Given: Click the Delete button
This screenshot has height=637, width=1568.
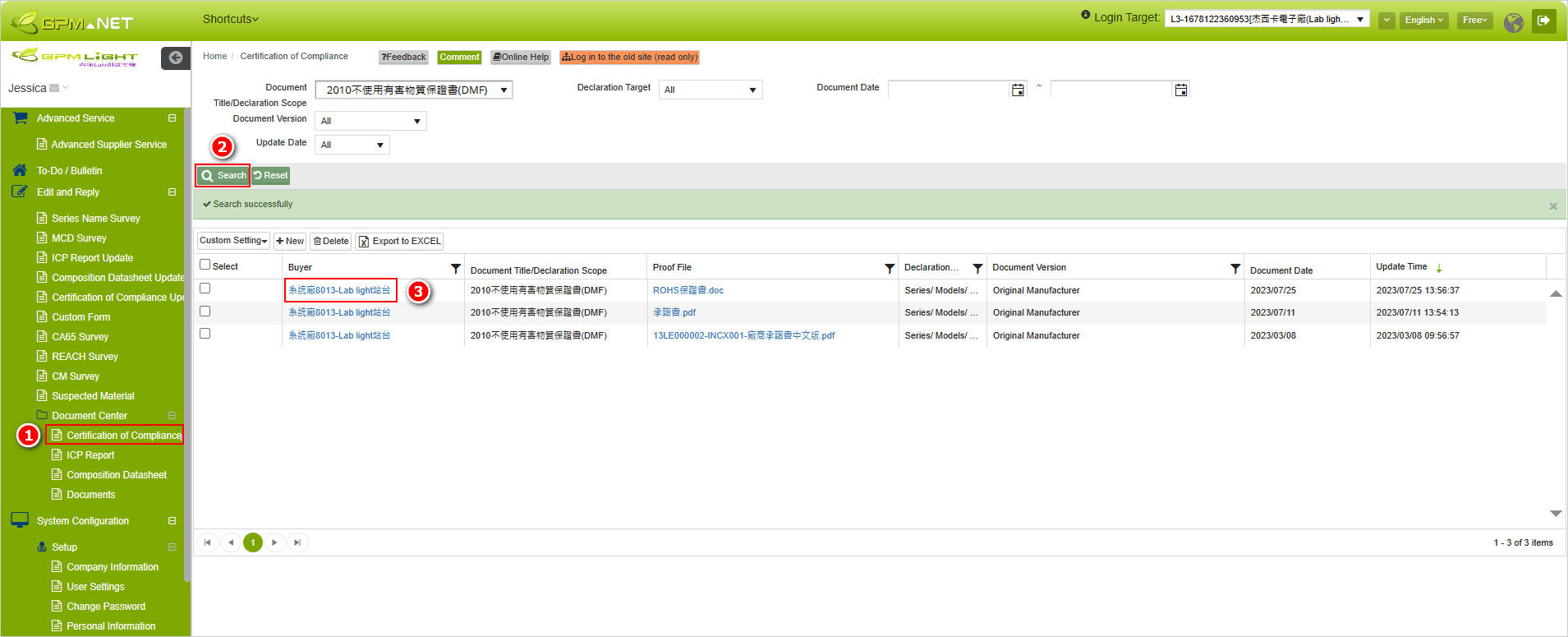Looking at the screenshot, I should [x=331, y=241].
